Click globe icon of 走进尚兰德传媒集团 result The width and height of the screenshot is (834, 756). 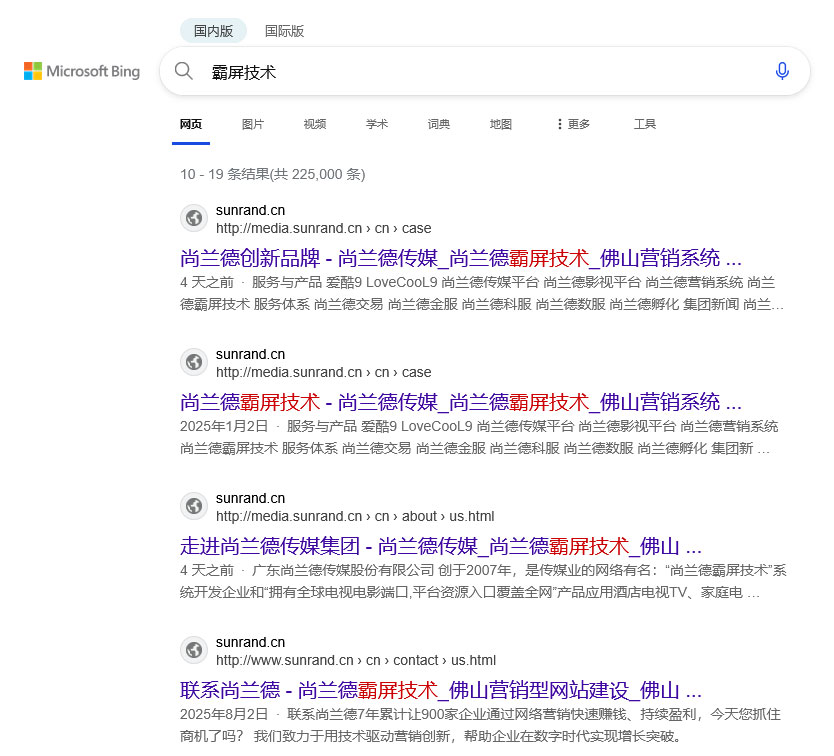point(194,506)
